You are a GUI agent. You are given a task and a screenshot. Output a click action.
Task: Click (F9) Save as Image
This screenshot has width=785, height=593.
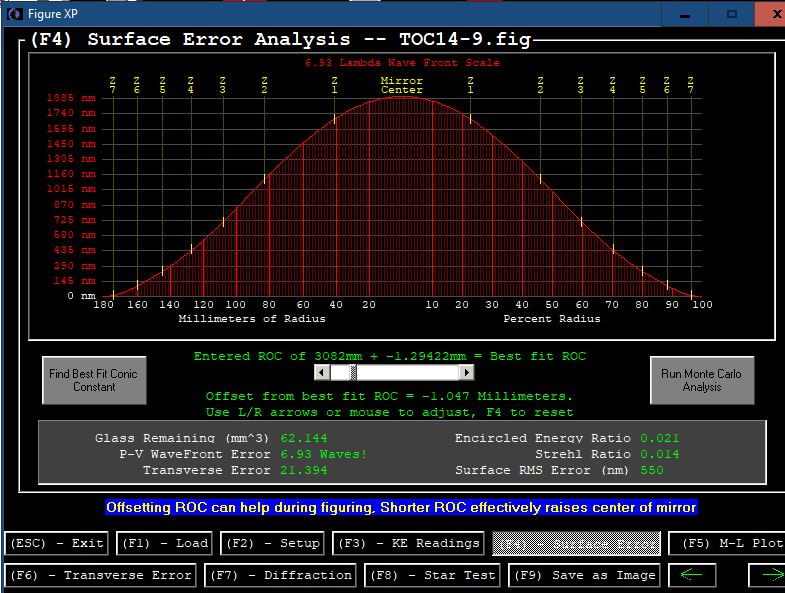[x=584, y=575]
